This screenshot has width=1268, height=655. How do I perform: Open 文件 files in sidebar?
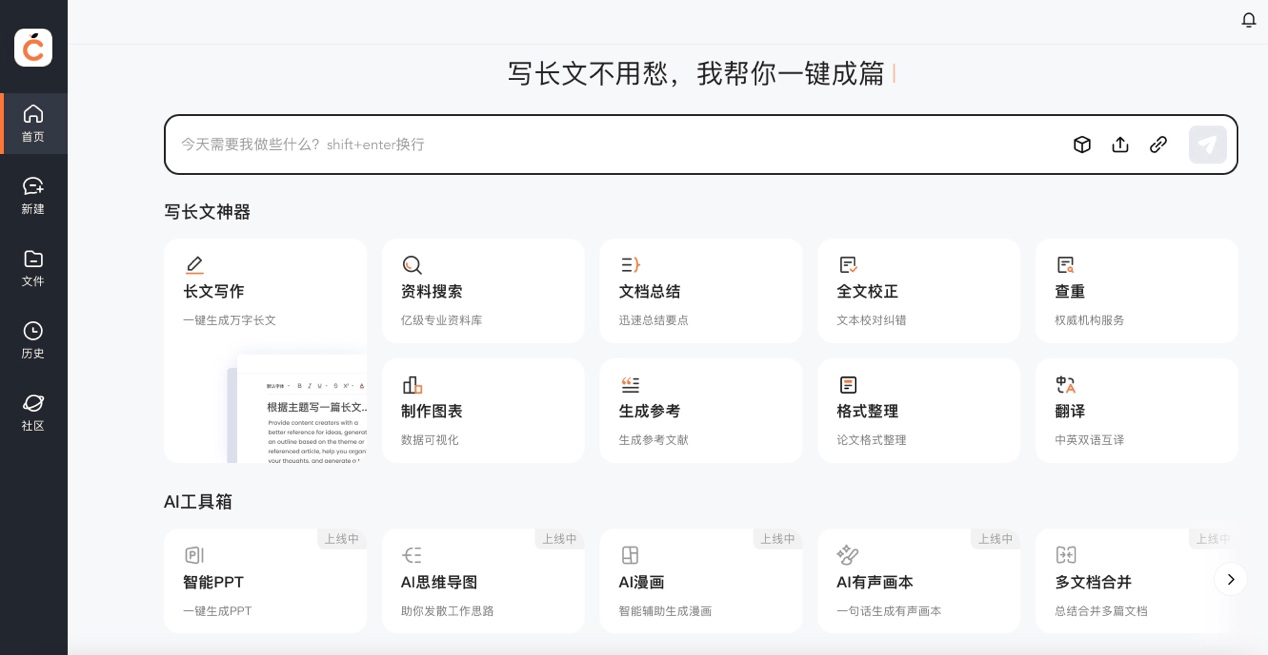tap(33, 268)
